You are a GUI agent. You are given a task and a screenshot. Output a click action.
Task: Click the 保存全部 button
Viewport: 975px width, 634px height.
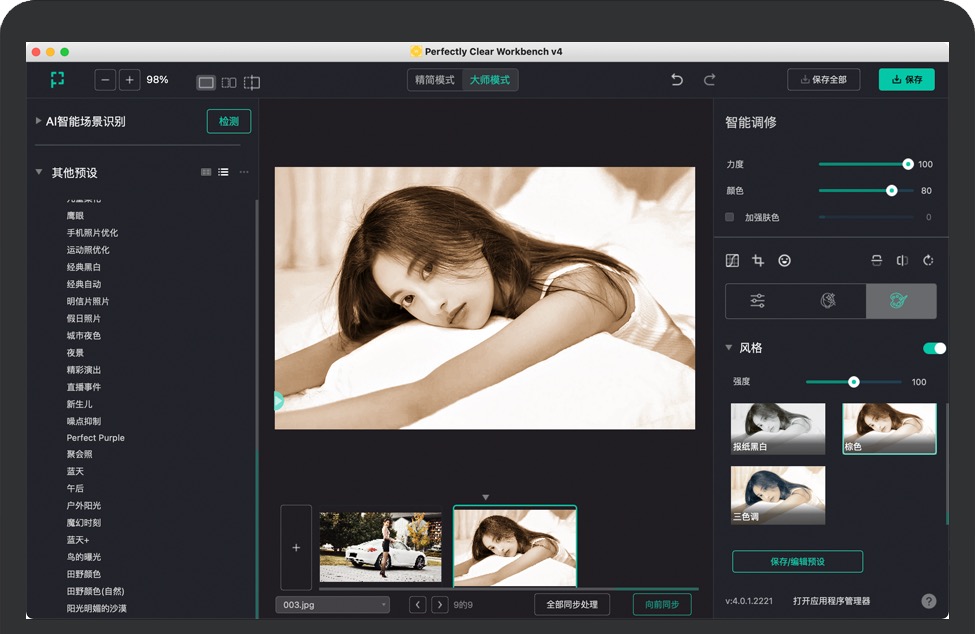(823, 80)
